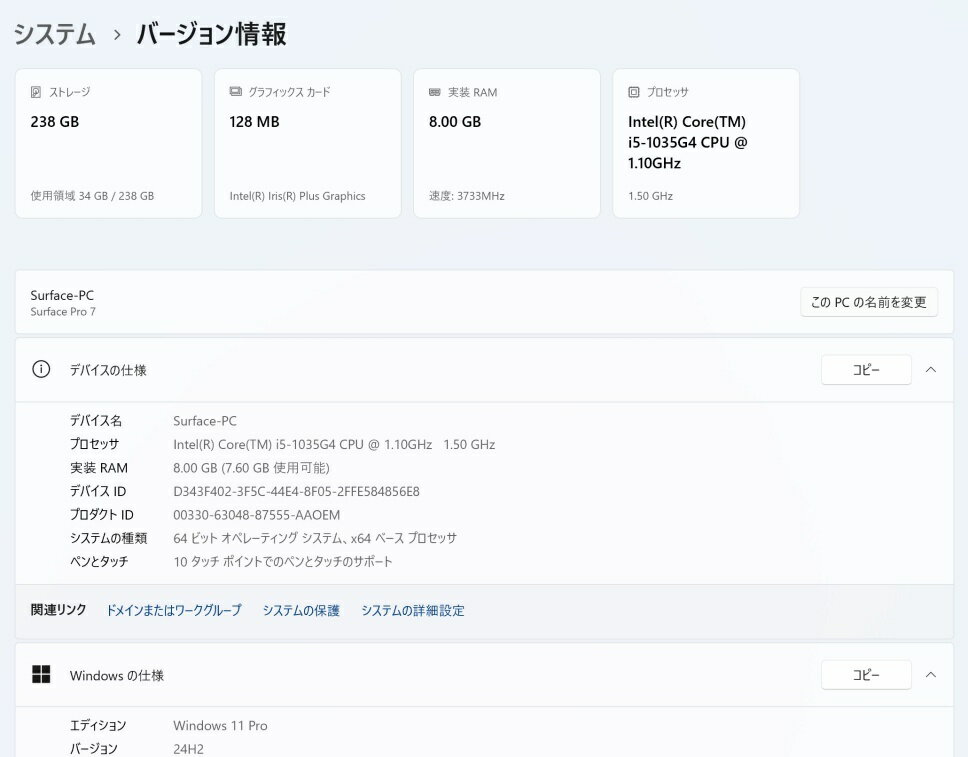Copy Windows specifications with コピー button
Image resolution: width=968 pixels, height=757 pixels.
click(x=866, y=675)
